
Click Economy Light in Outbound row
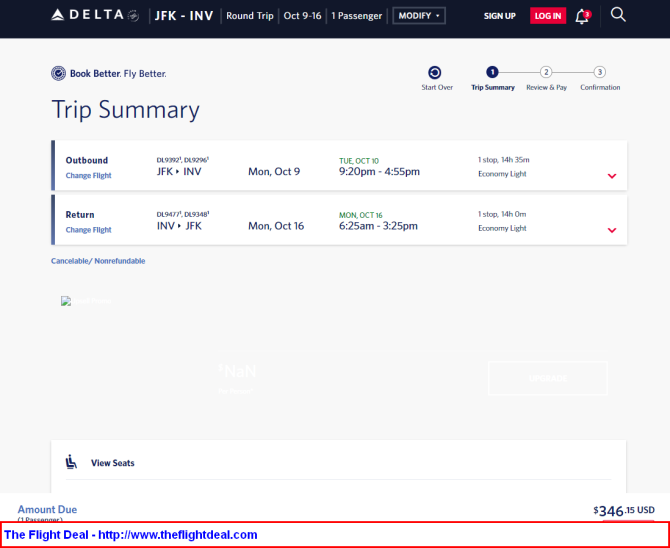point(502,174)
